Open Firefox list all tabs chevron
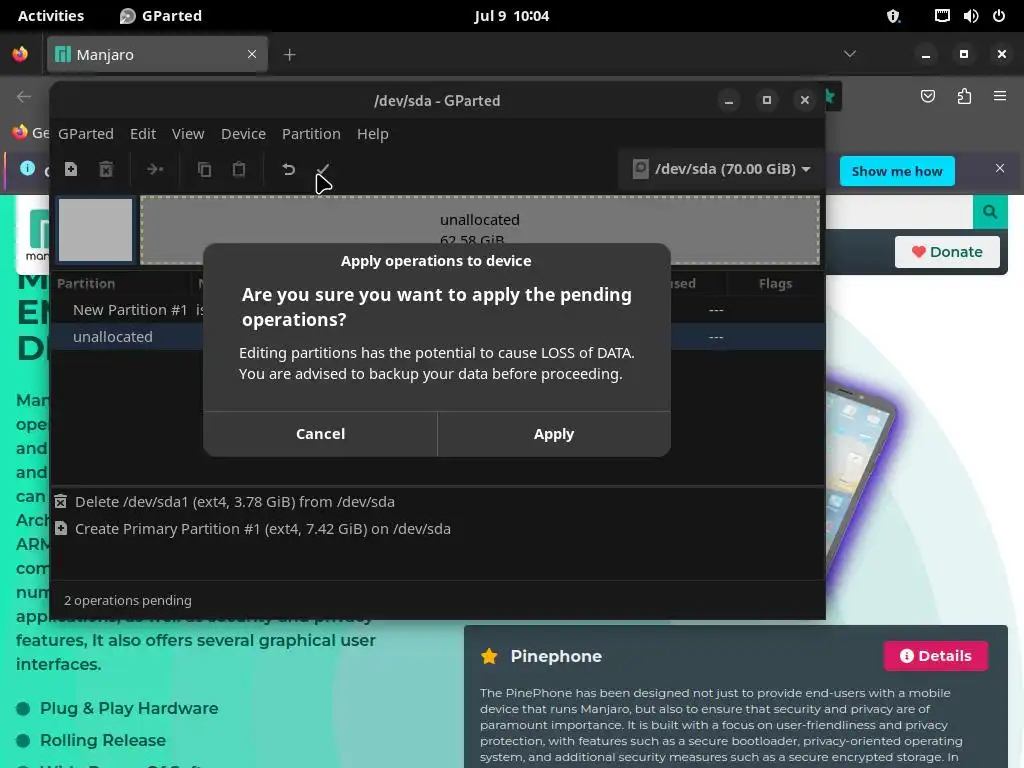Screen dimensions: 1024x768 click(850, 54)
